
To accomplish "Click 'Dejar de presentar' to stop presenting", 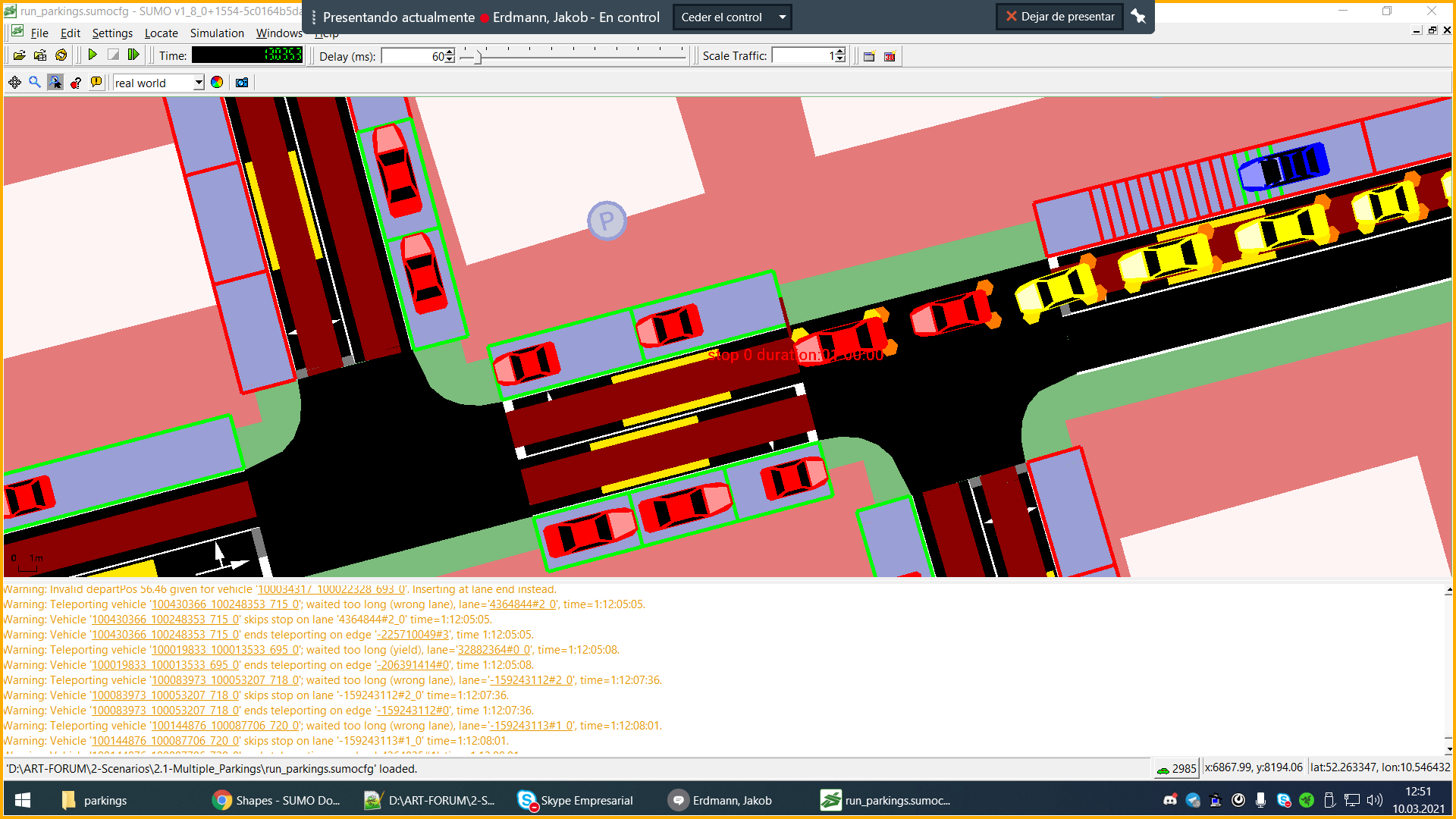I will (1059, 16).
